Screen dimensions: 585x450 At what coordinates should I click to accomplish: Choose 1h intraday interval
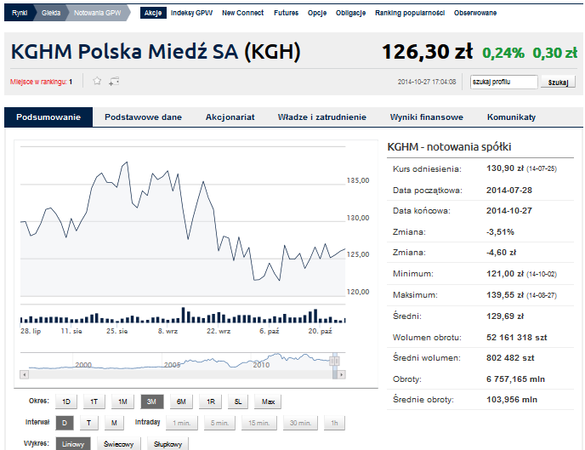coord(334,423)
